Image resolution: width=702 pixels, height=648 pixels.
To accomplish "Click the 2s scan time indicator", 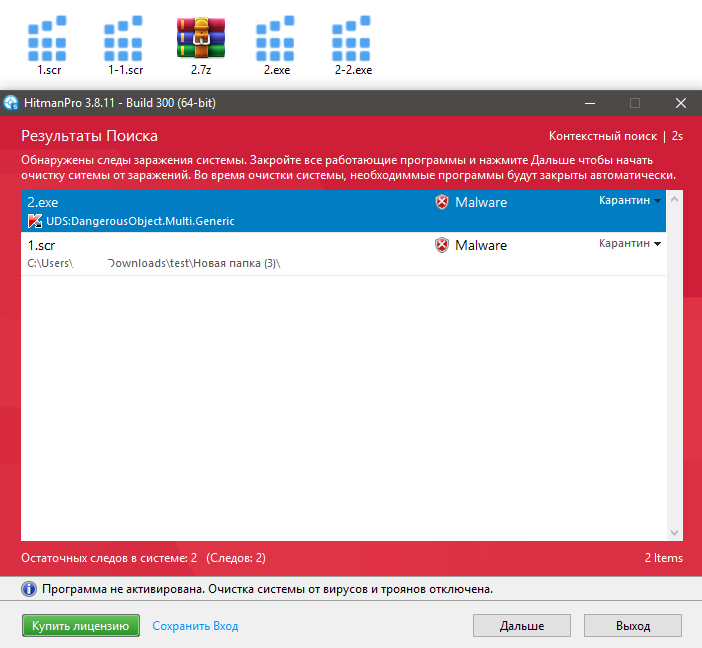I will point(677,136).
